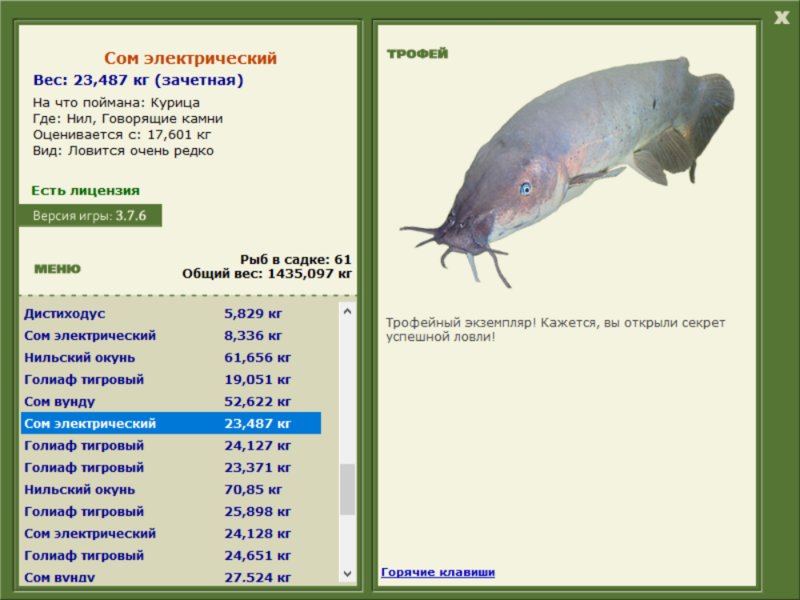
Task: Click the fish list scroll-down arrow
Action: pyautogui.click(x=347, y=574)
